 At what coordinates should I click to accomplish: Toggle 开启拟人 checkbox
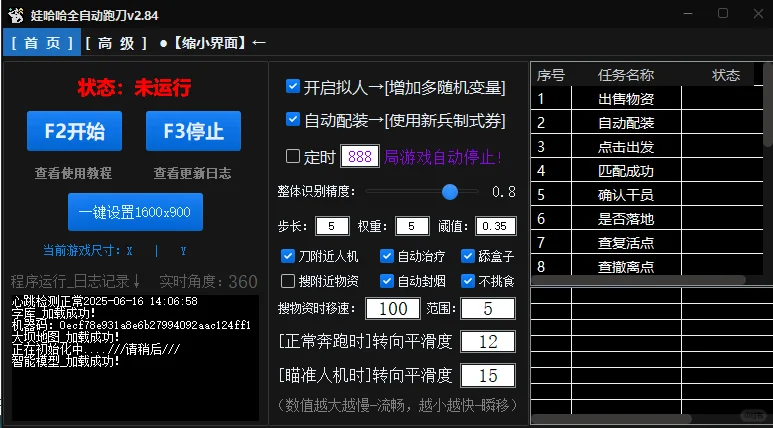(x=293, y=87)
